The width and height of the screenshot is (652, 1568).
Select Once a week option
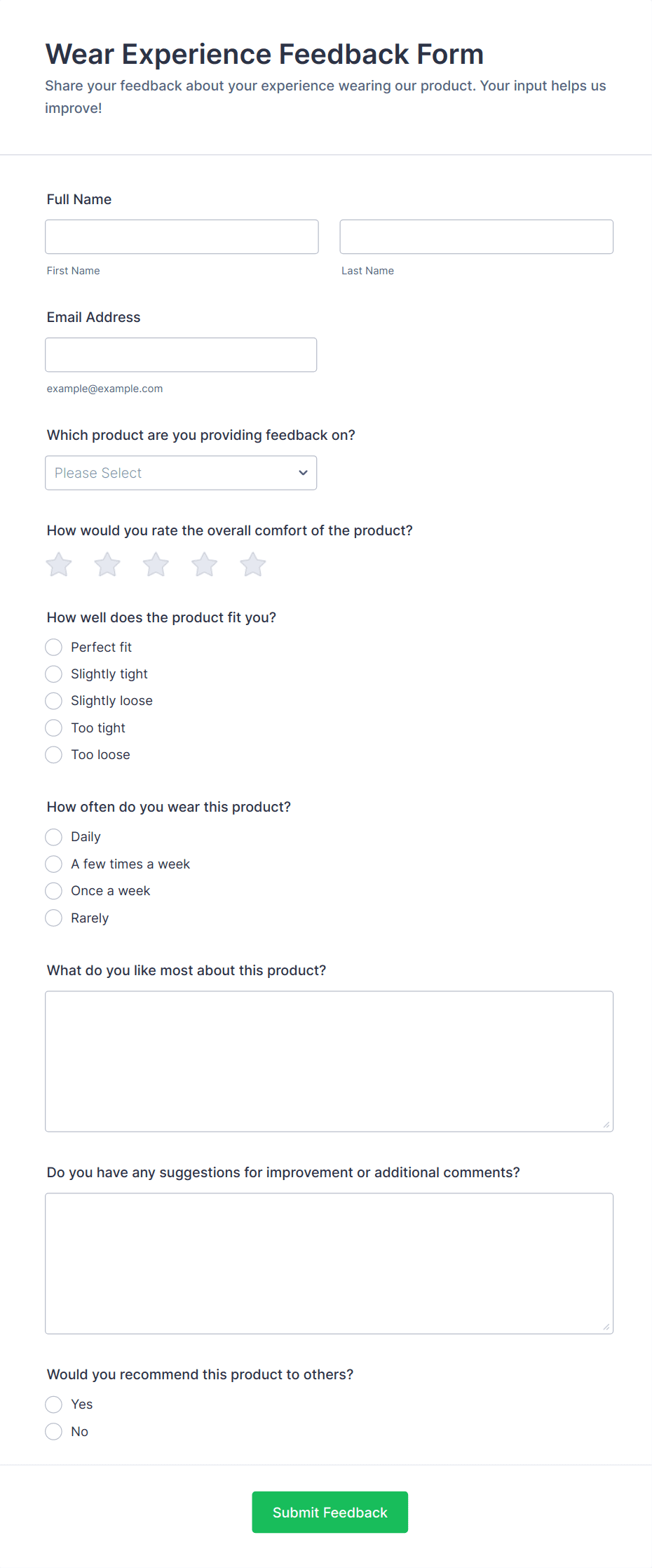53,891
